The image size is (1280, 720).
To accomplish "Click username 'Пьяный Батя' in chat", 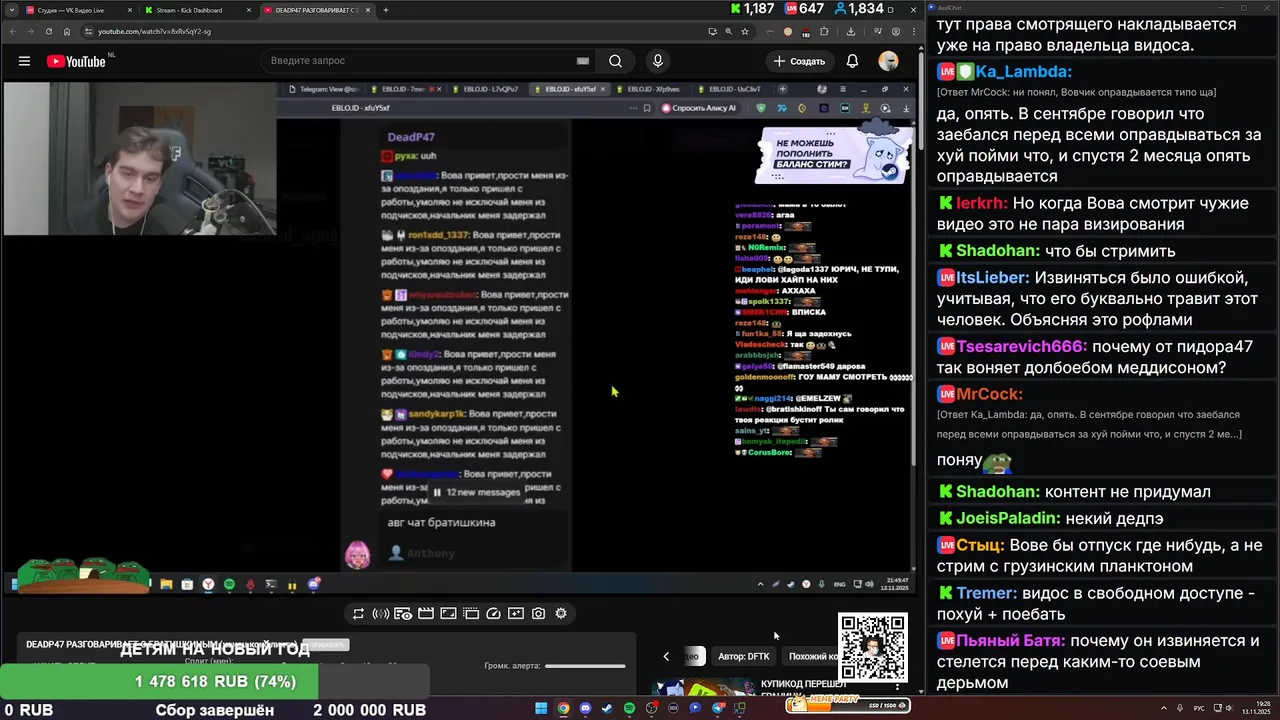I will (1010, 641).
